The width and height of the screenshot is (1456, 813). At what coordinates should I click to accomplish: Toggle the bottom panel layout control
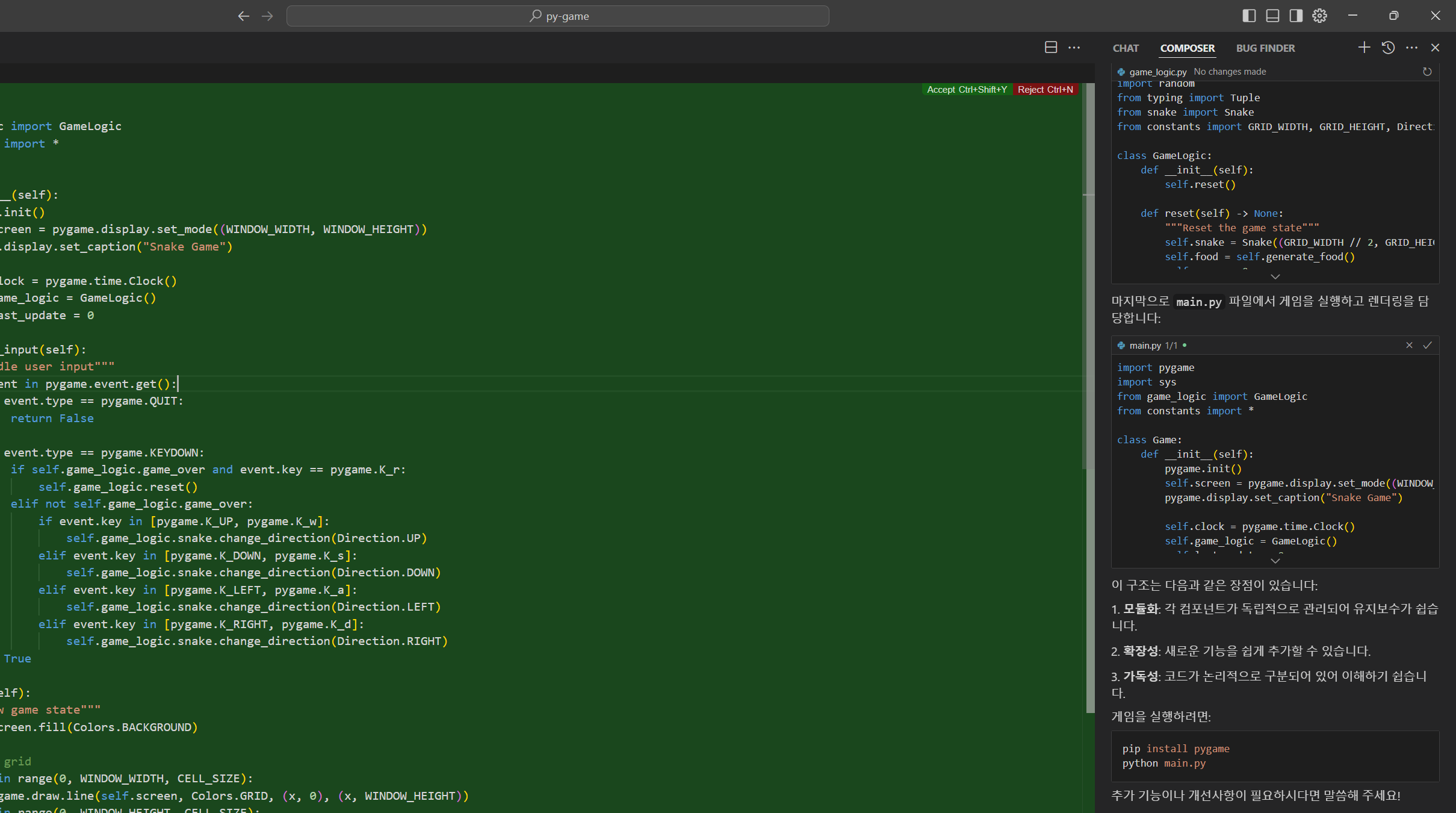pyautogui.click(x=1272, y=16)
